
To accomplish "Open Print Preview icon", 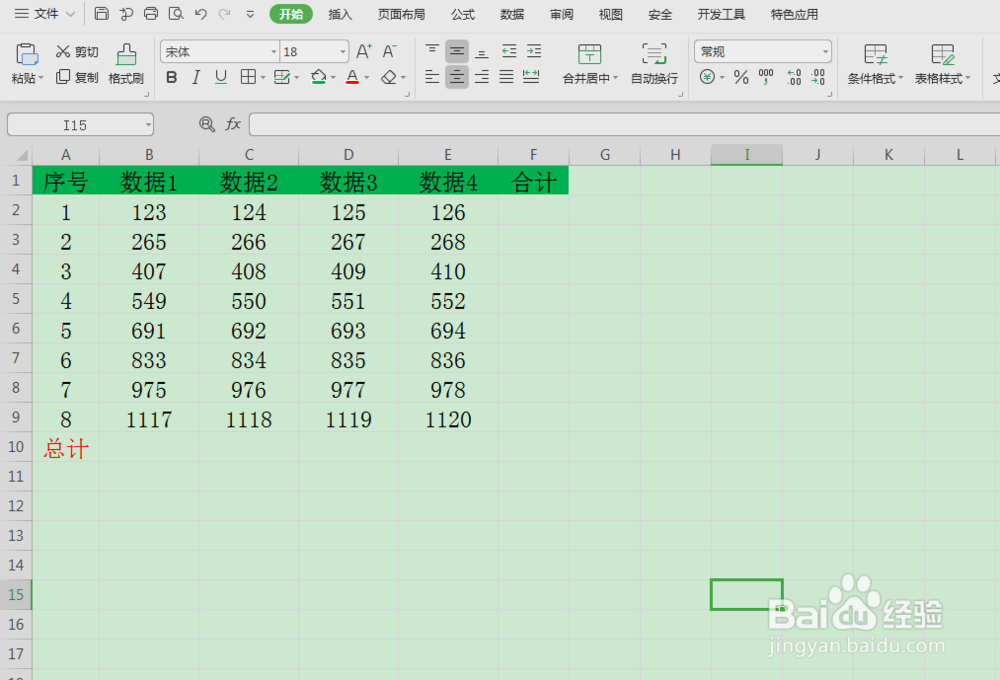I will tap(175, 13).
